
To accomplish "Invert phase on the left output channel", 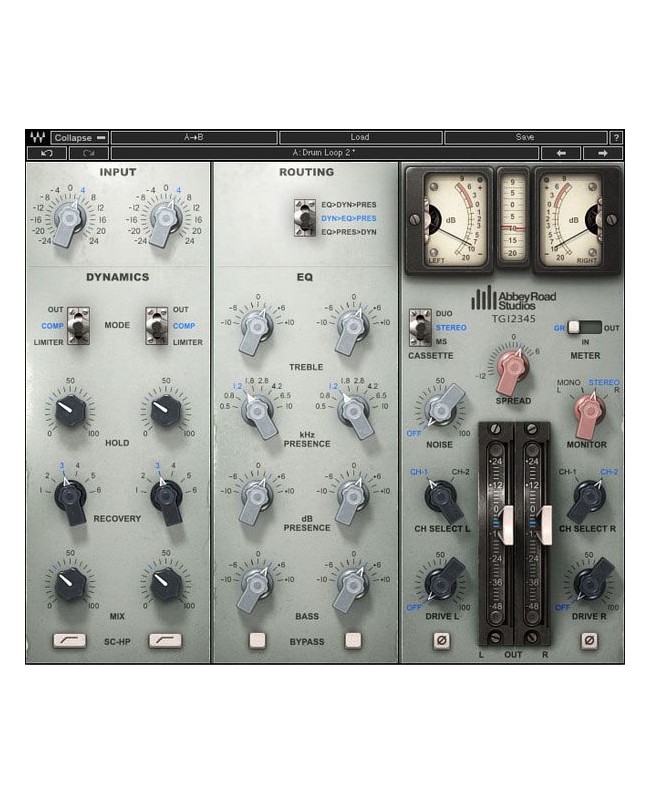I will click(x=440, y=640).
